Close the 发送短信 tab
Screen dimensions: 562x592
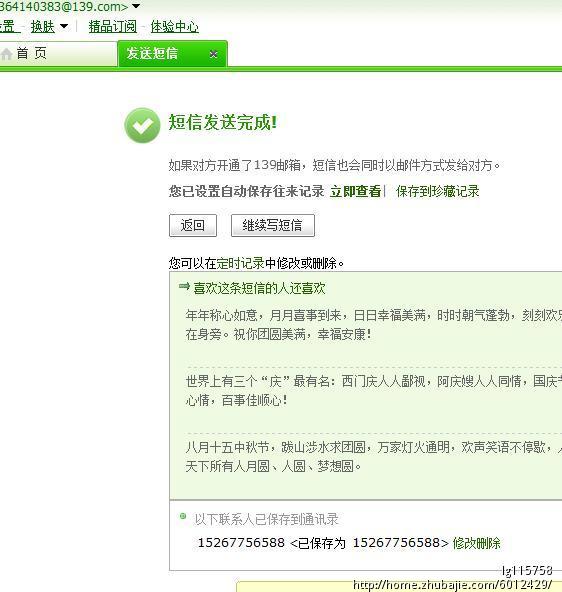point(213,54)
